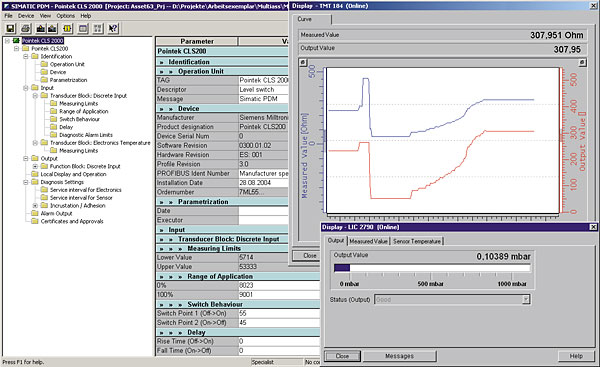The height and width of the screenshot is (367, 600).
Task: Click the grid layout toolbar icon
Action: (x=98, y=28)
